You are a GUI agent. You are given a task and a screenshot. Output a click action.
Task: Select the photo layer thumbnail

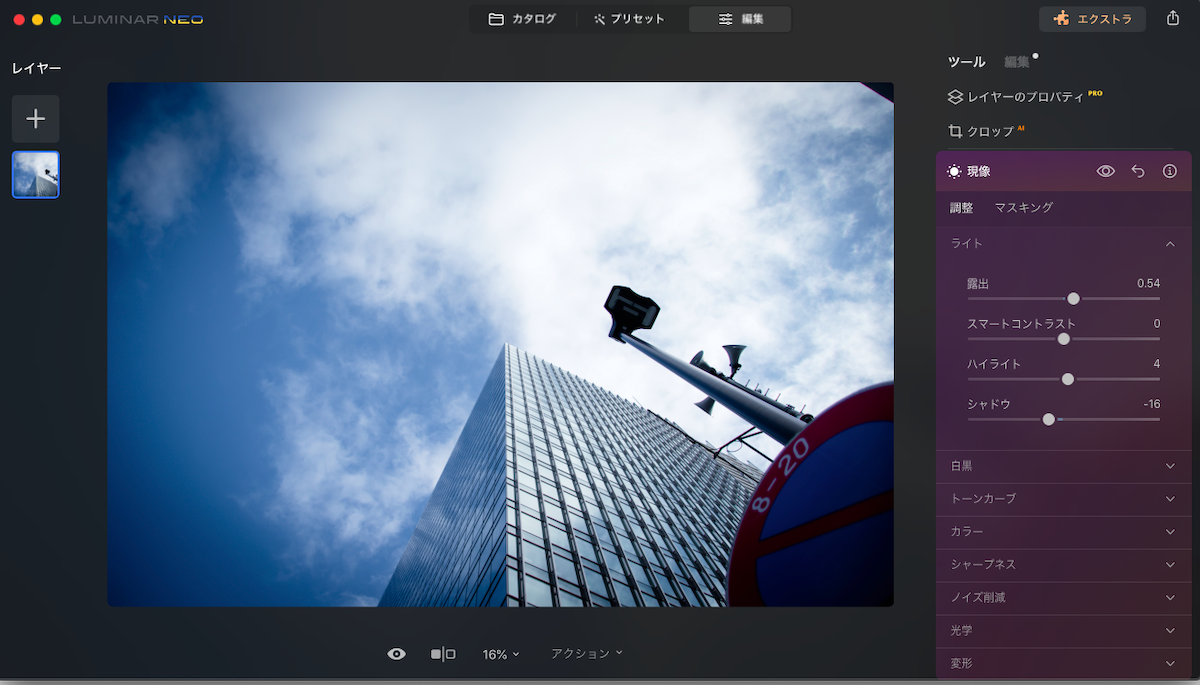[35, 175]
